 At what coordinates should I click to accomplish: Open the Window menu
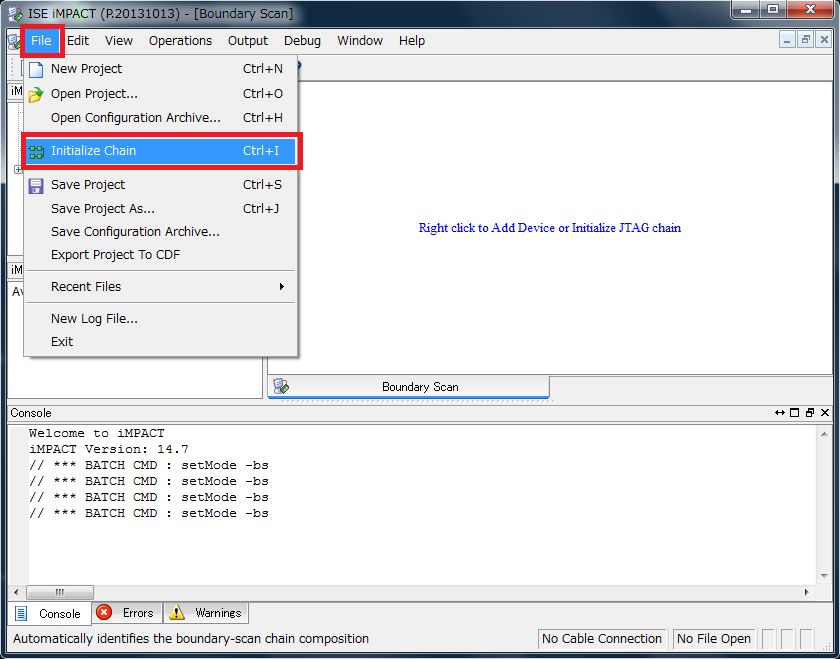[360, 41]
